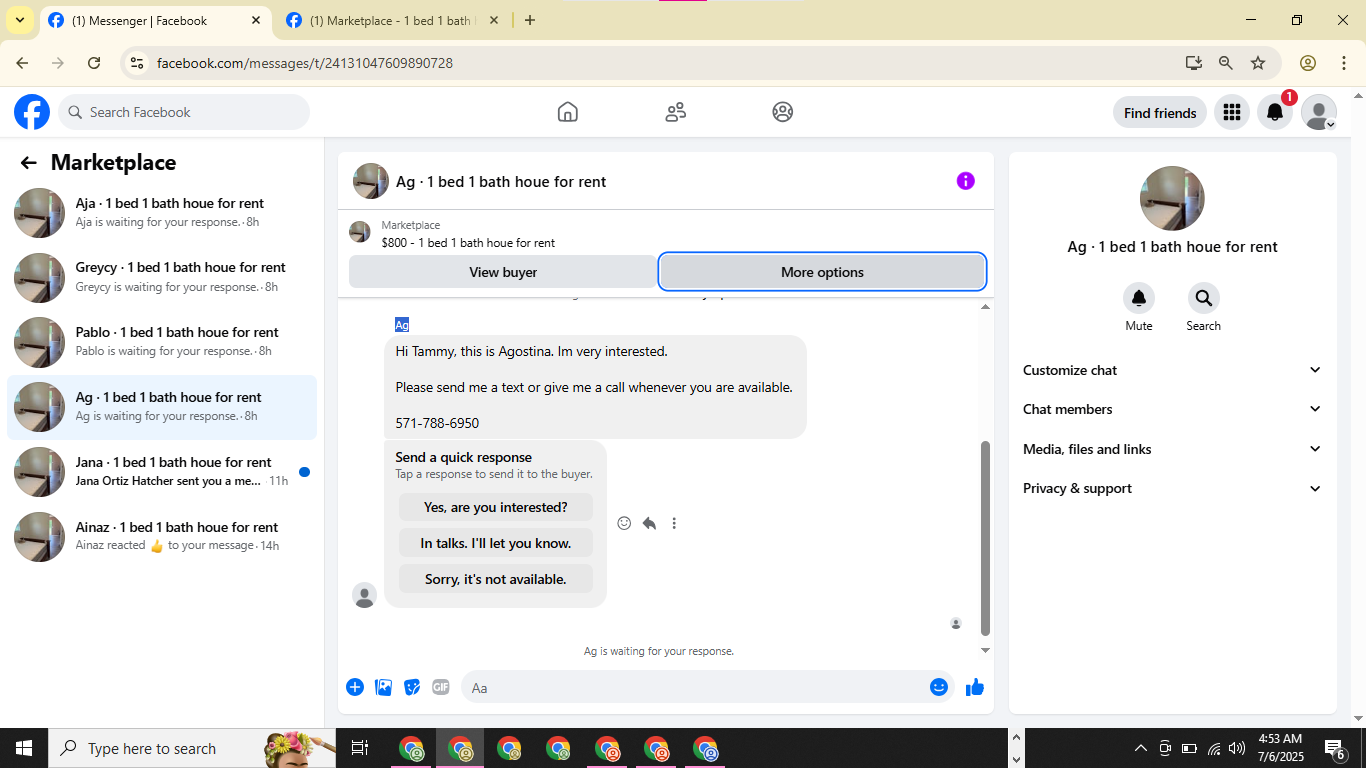Mute the Ag conversation

1139,298
